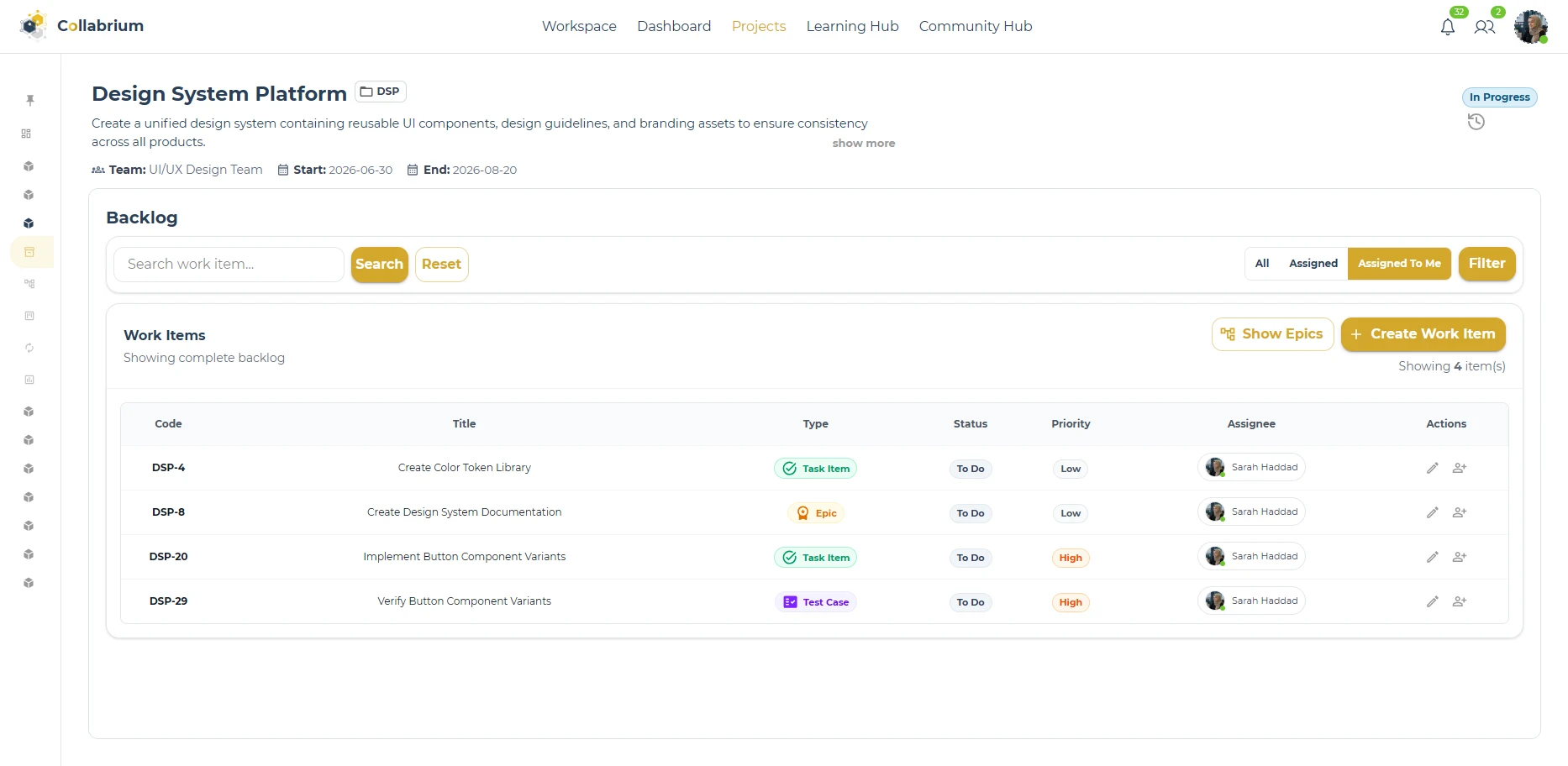The width and height of the screenshot is (1568, 766).
Task: Open the highlighted backlog archive sidebar icon
Action: point(29,252)
